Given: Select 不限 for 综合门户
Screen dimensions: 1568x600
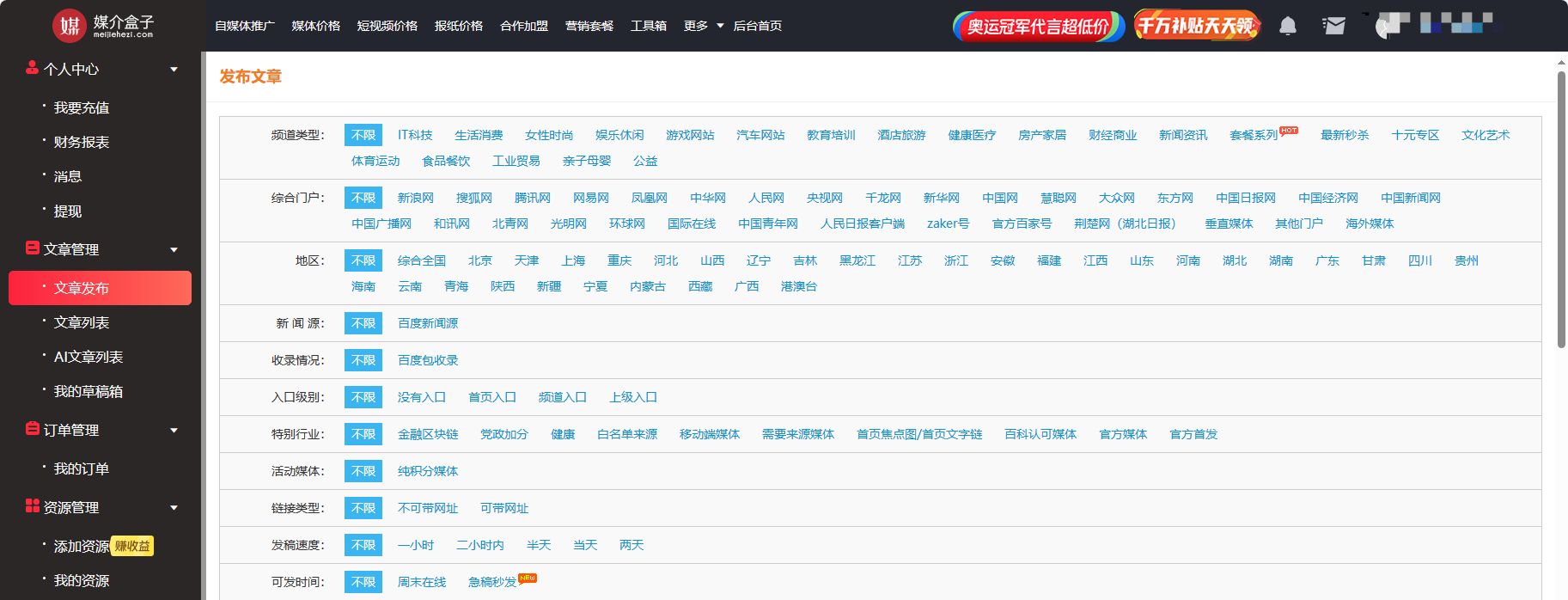Looking at the screenshot, I should pyautogui.click(x=363, y=198).
